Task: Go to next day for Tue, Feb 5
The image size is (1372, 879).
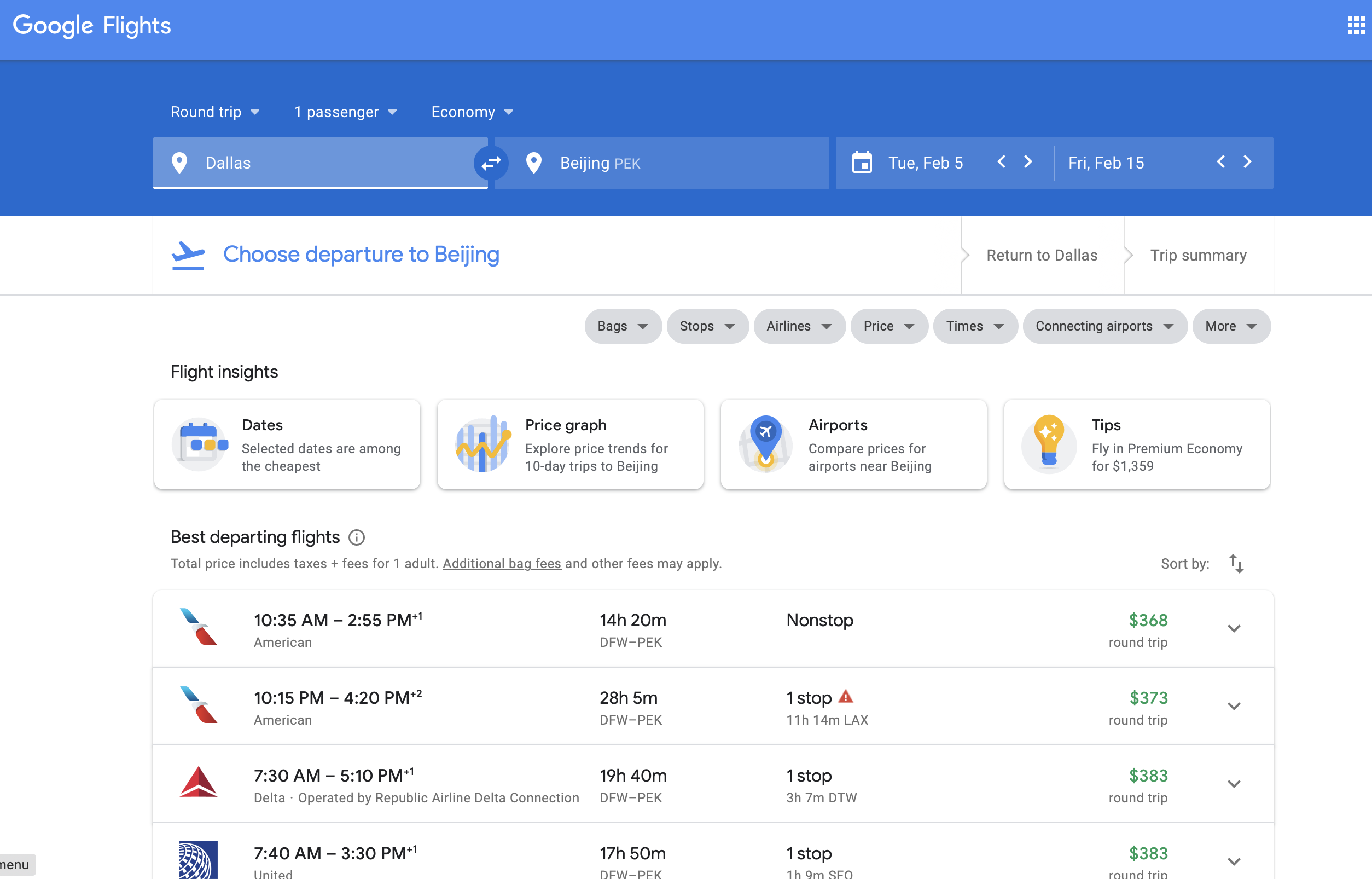Action: click(x=1028, y=162)
